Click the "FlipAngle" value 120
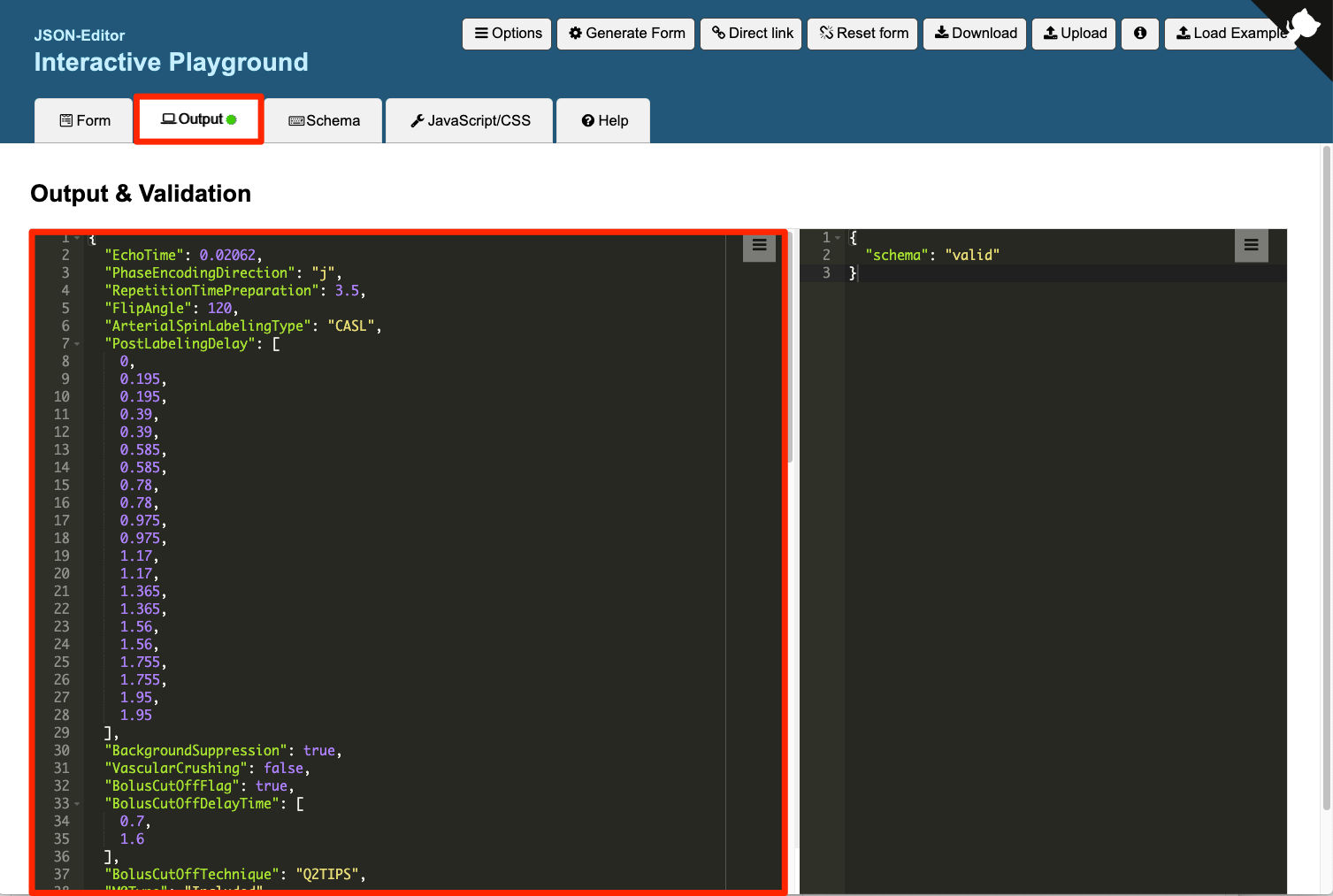This screenshot has width=1333, height=896. click(219, 308)
